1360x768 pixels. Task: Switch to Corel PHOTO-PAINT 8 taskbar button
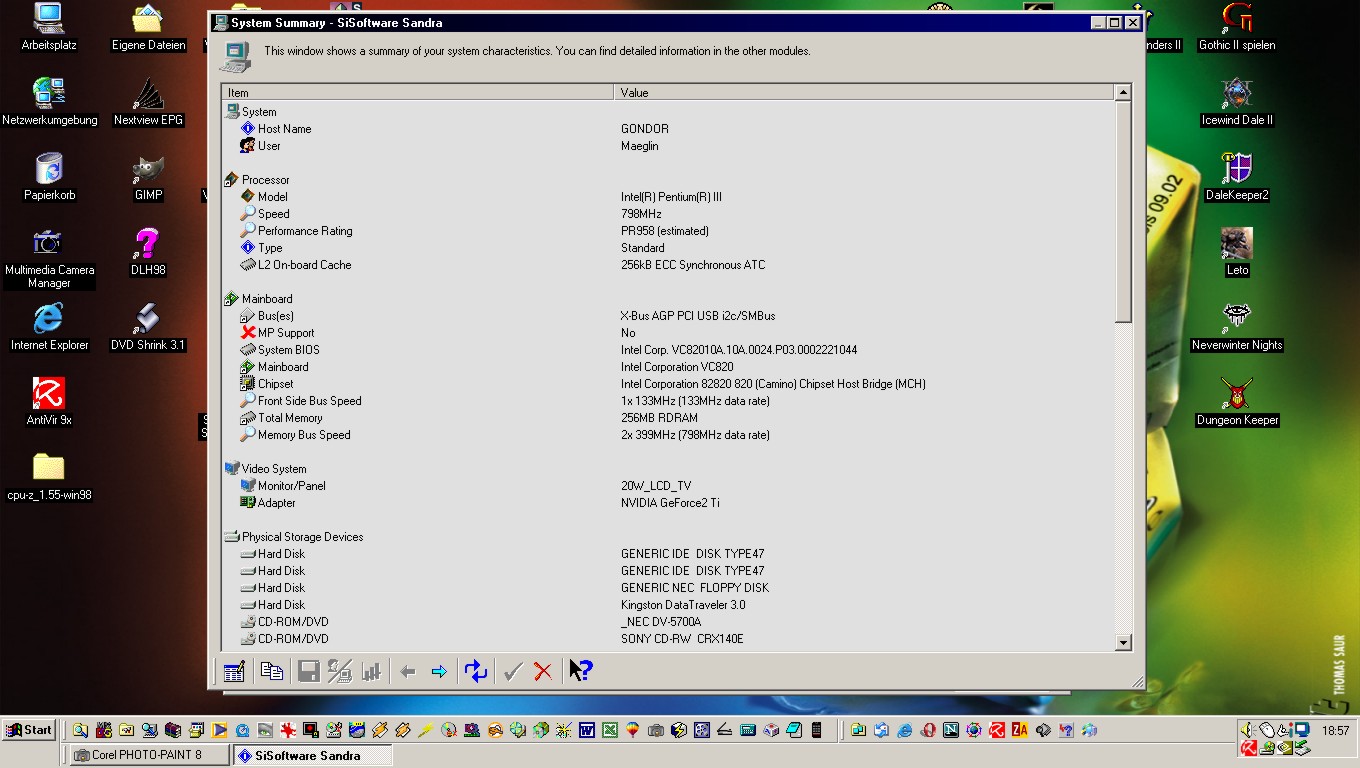click(x=149, y=755)
